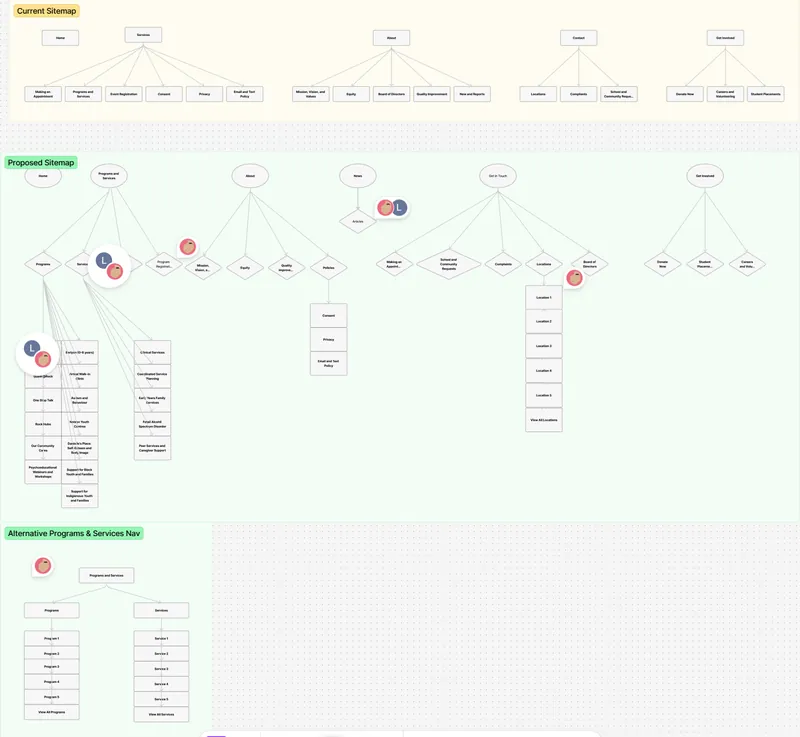Select the View All Programs box
Screen dimensions: 800x737
pos(52,712)
